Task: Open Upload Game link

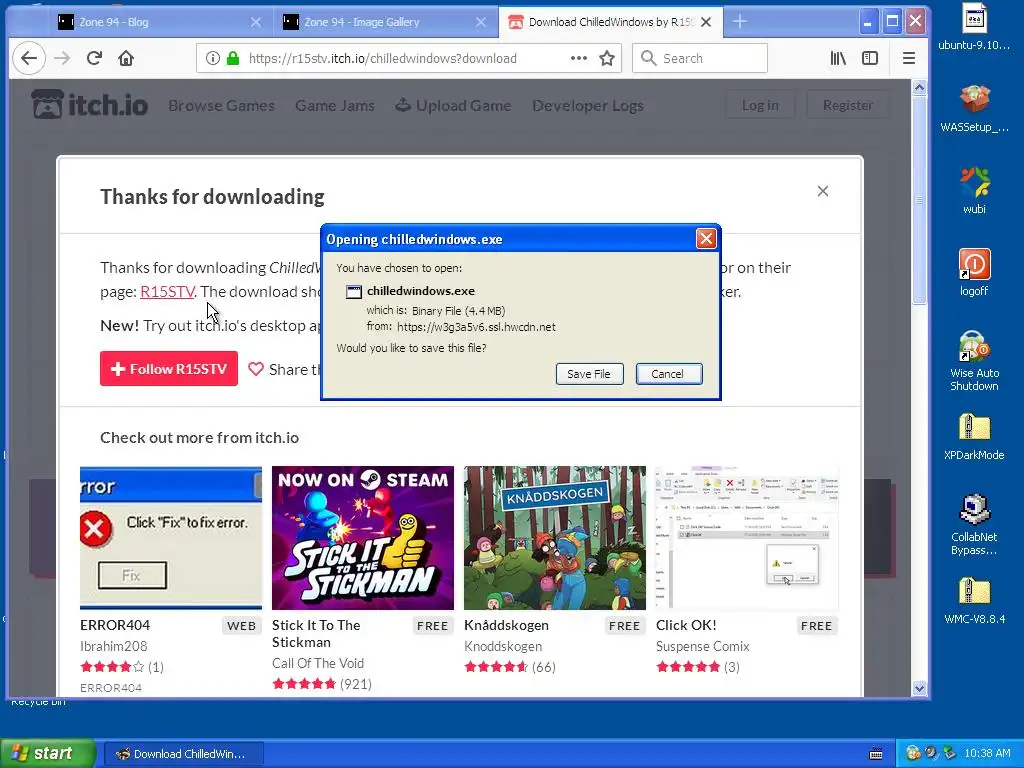Action: [453, 106]
